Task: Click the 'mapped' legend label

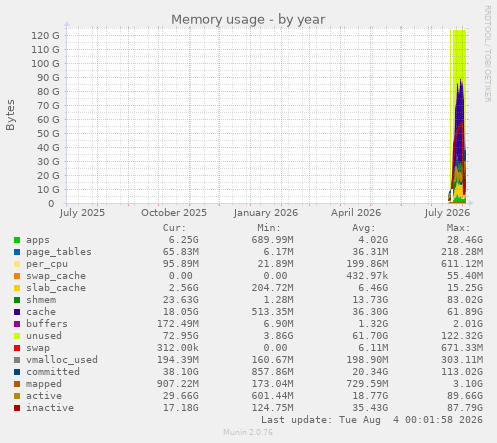Action: 44,384
